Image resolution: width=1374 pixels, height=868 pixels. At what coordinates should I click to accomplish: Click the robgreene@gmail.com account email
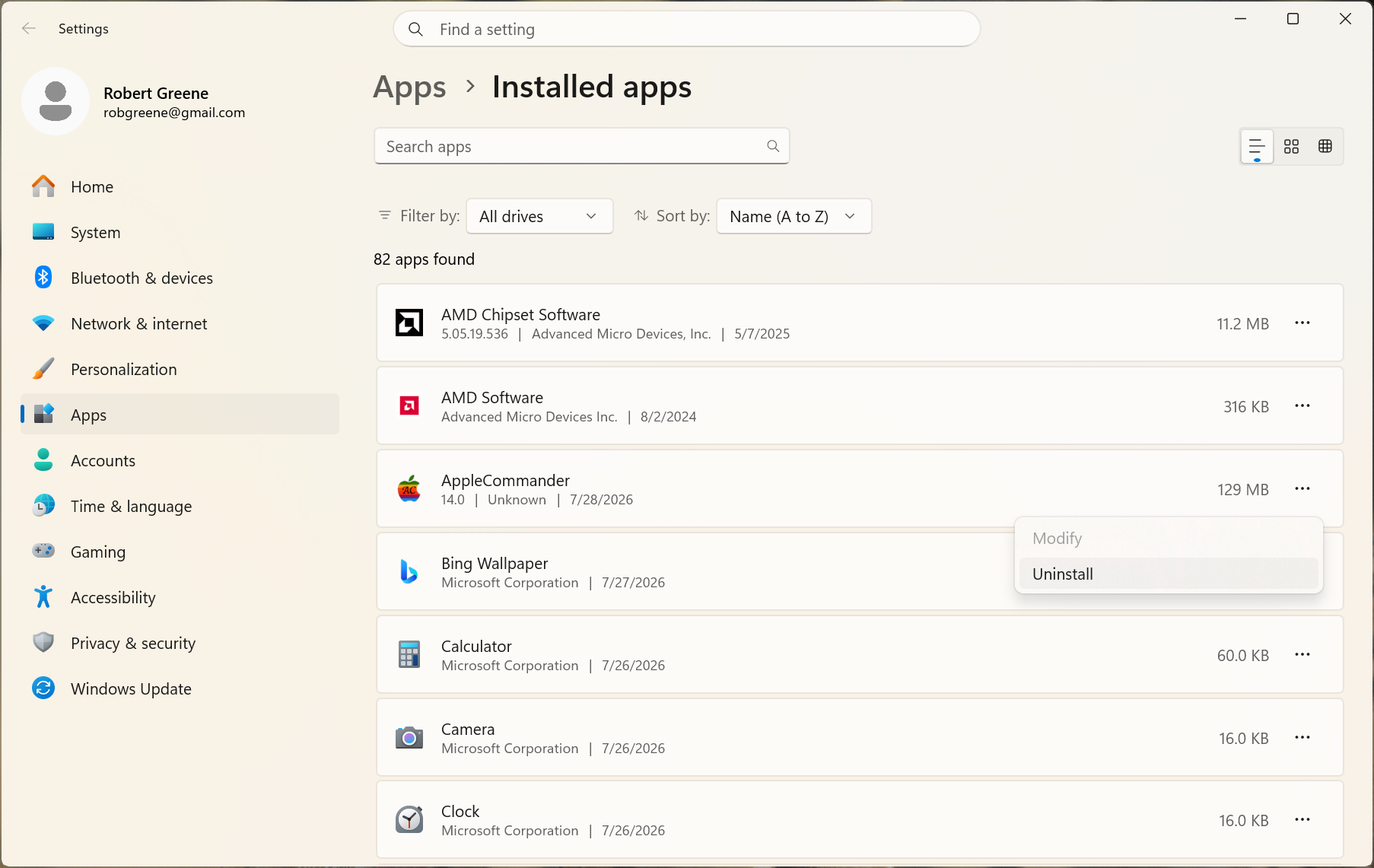click(174, 113)
